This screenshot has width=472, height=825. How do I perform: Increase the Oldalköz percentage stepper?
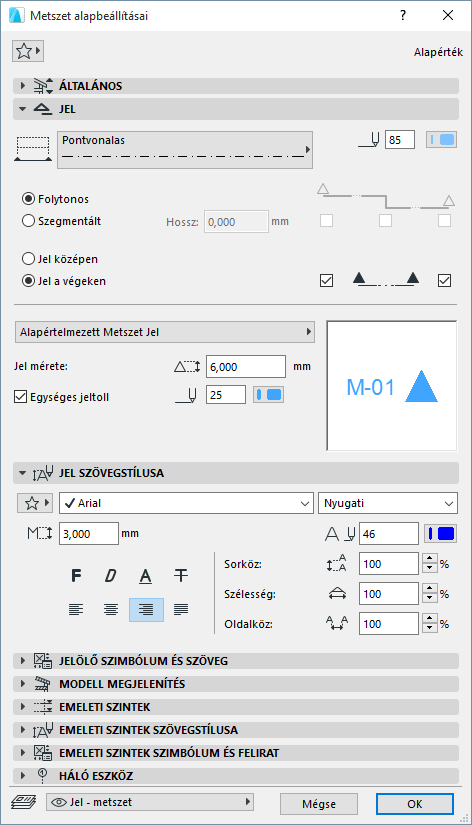[x=430, y=619]
